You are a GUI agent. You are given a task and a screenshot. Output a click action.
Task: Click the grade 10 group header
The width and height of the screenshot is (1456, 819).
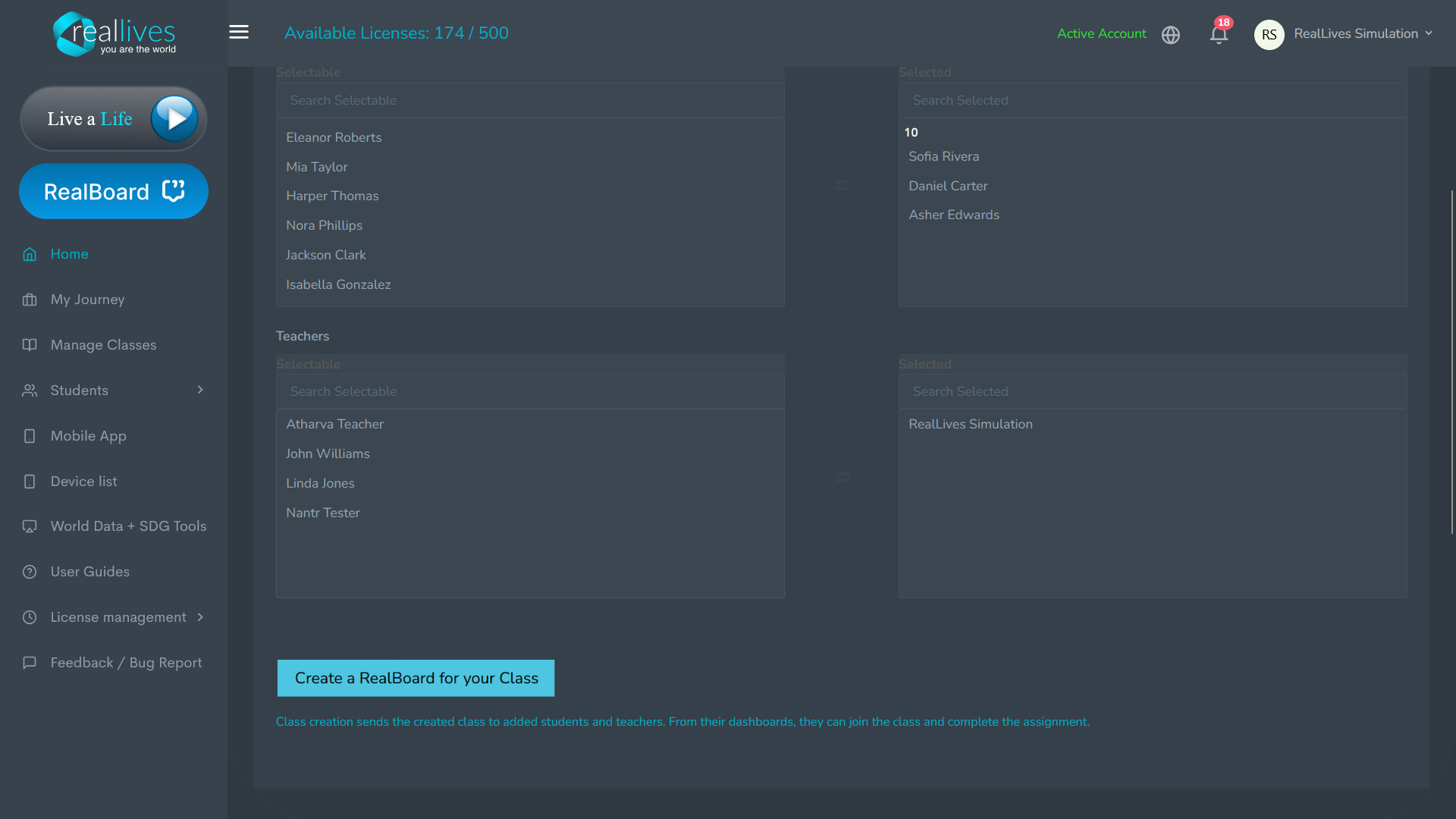tap(911, 132)
